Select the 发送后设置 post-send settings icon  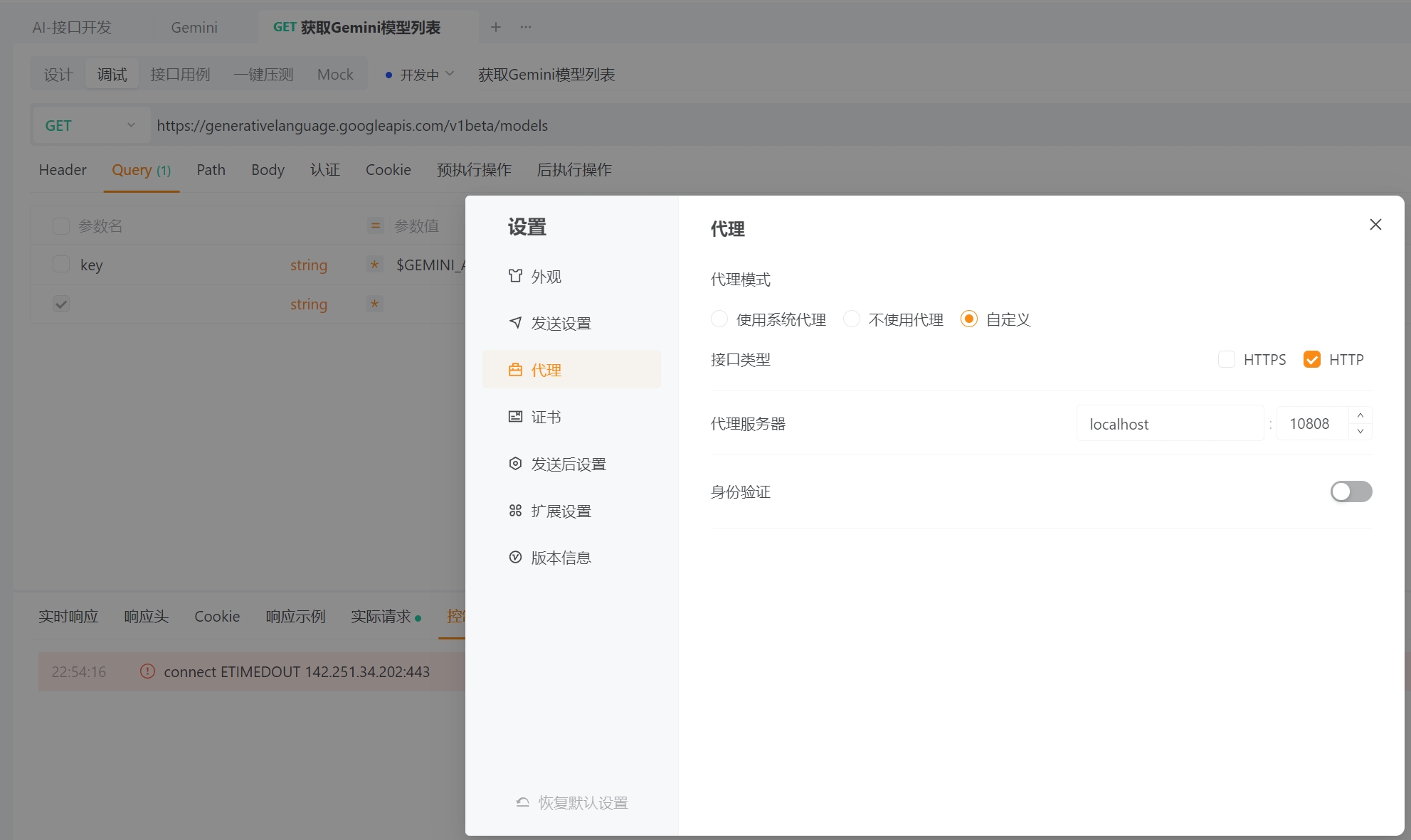pos(516,463)
